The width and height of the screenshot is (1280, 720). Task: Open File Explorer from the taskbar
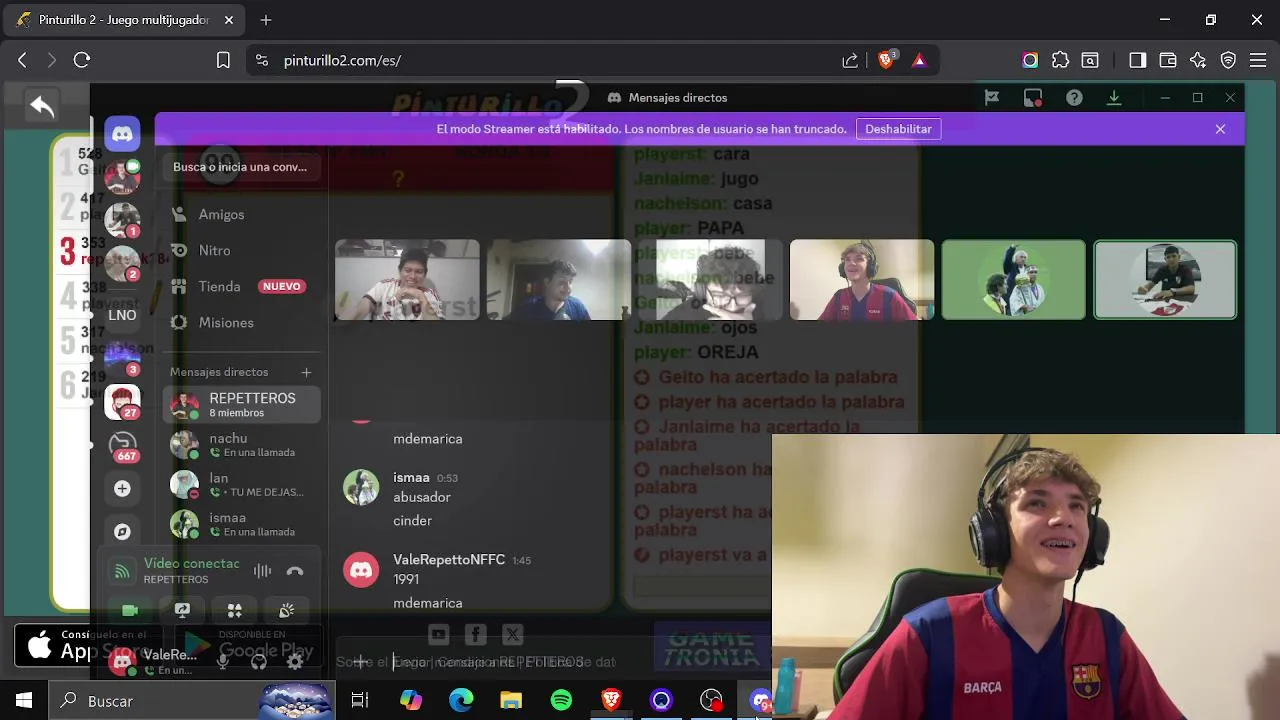tap(511, 701)
